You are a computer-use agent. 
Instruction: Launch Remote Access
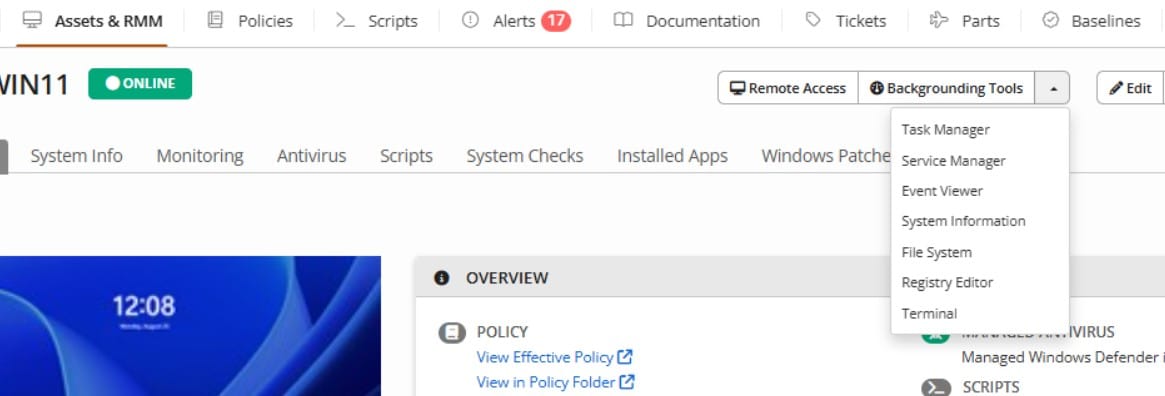click(788, 88)
